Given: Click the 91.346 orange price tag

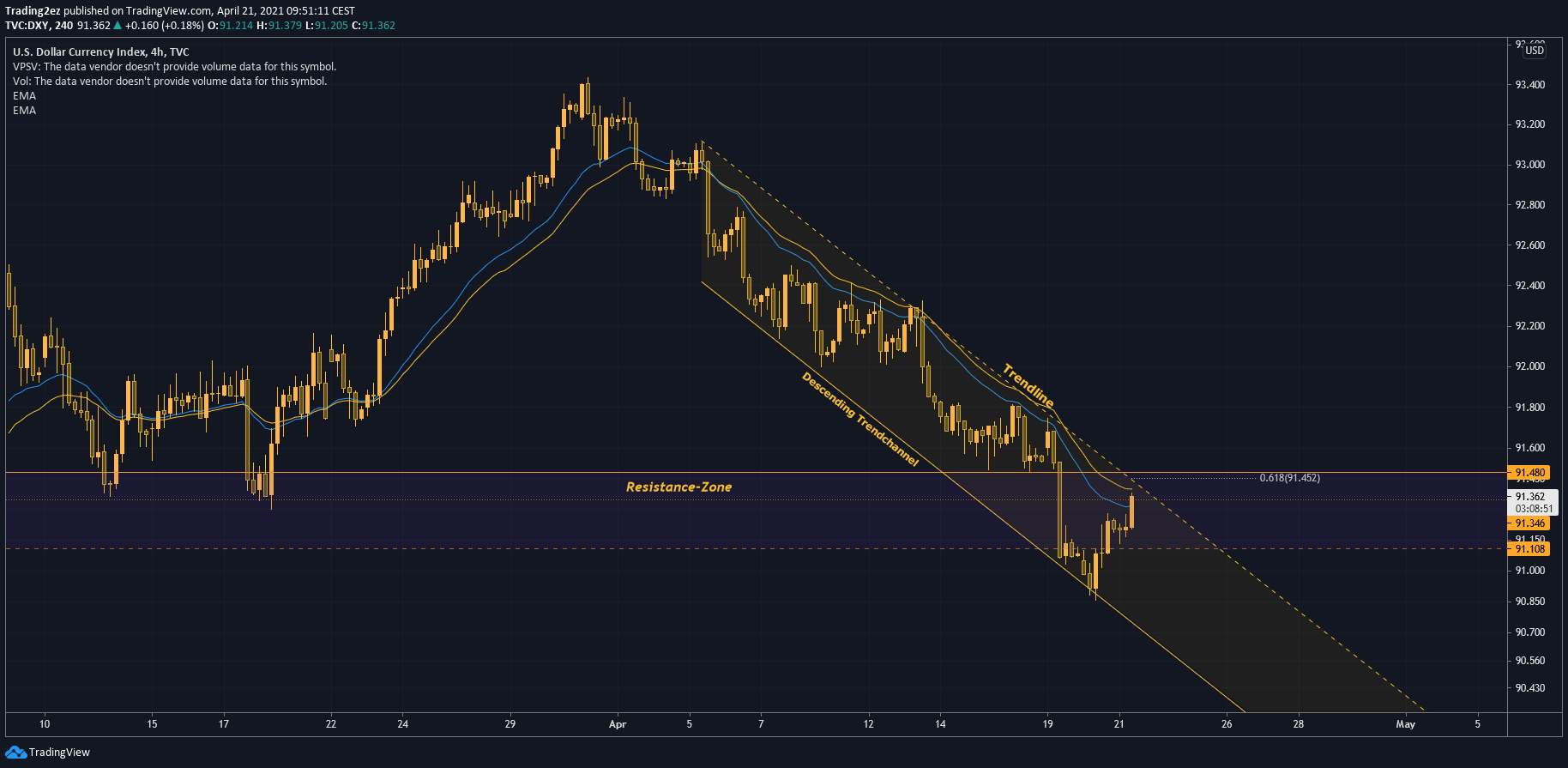Looking at the screenshot, I should [1529, 523].
